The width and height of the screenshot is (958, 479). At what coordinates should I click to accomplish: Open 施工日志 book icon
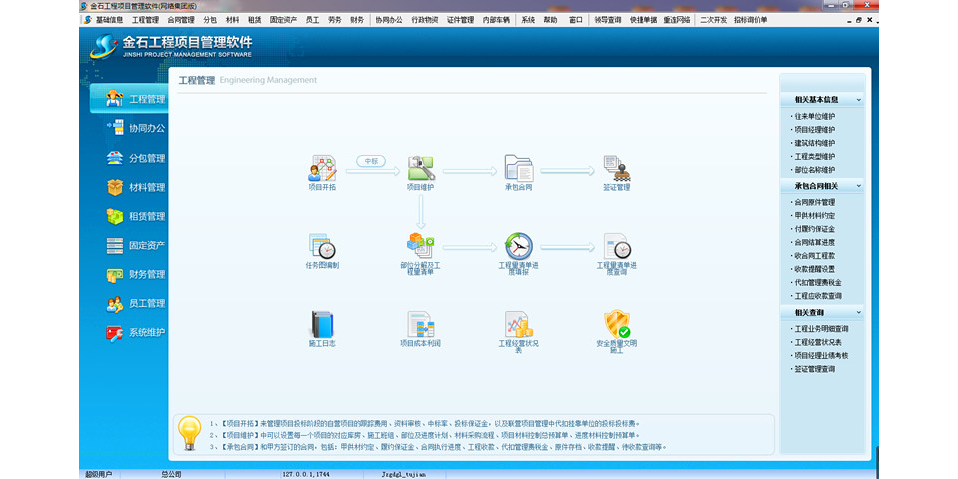(322, 324)
